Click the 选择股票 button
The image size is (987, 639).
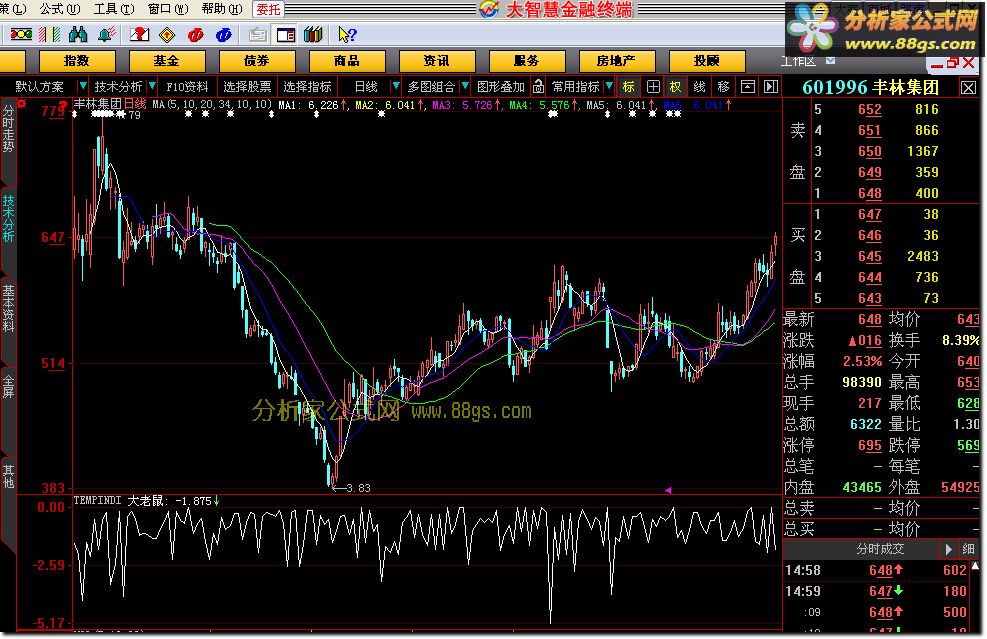247,87
